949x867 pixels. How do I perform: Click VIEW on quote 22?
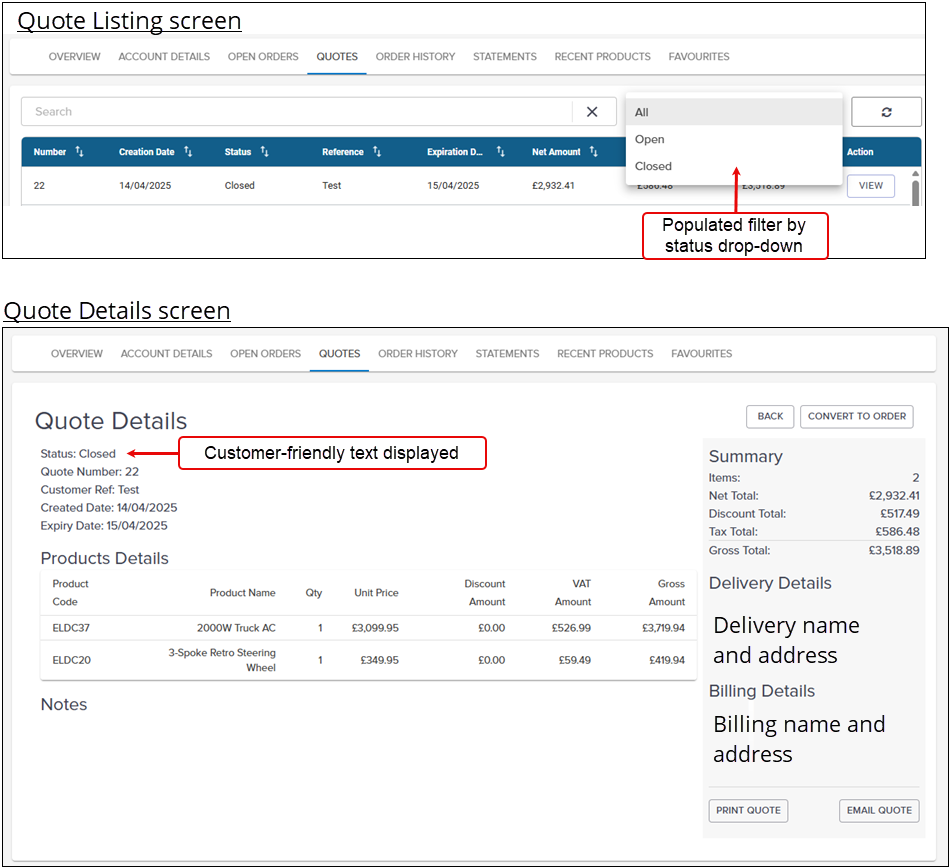point(870,186)
